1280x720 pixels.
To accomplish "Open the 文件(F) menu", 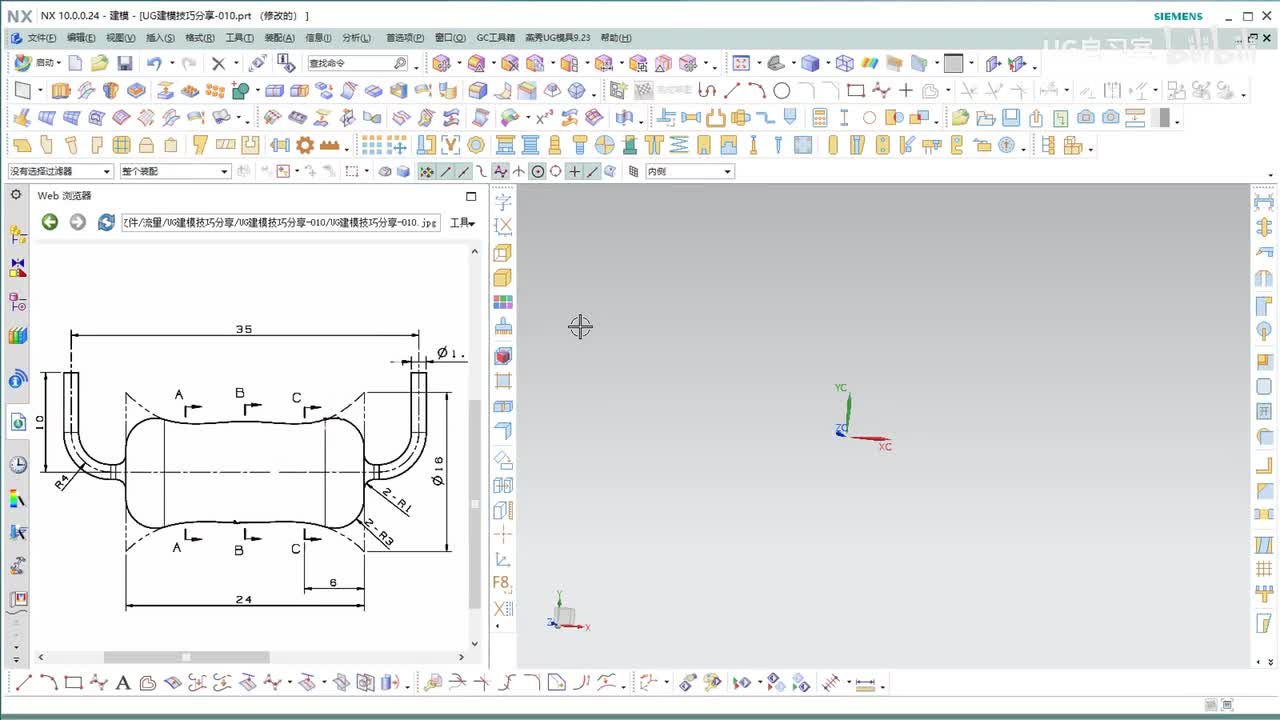I will [40, 38].
